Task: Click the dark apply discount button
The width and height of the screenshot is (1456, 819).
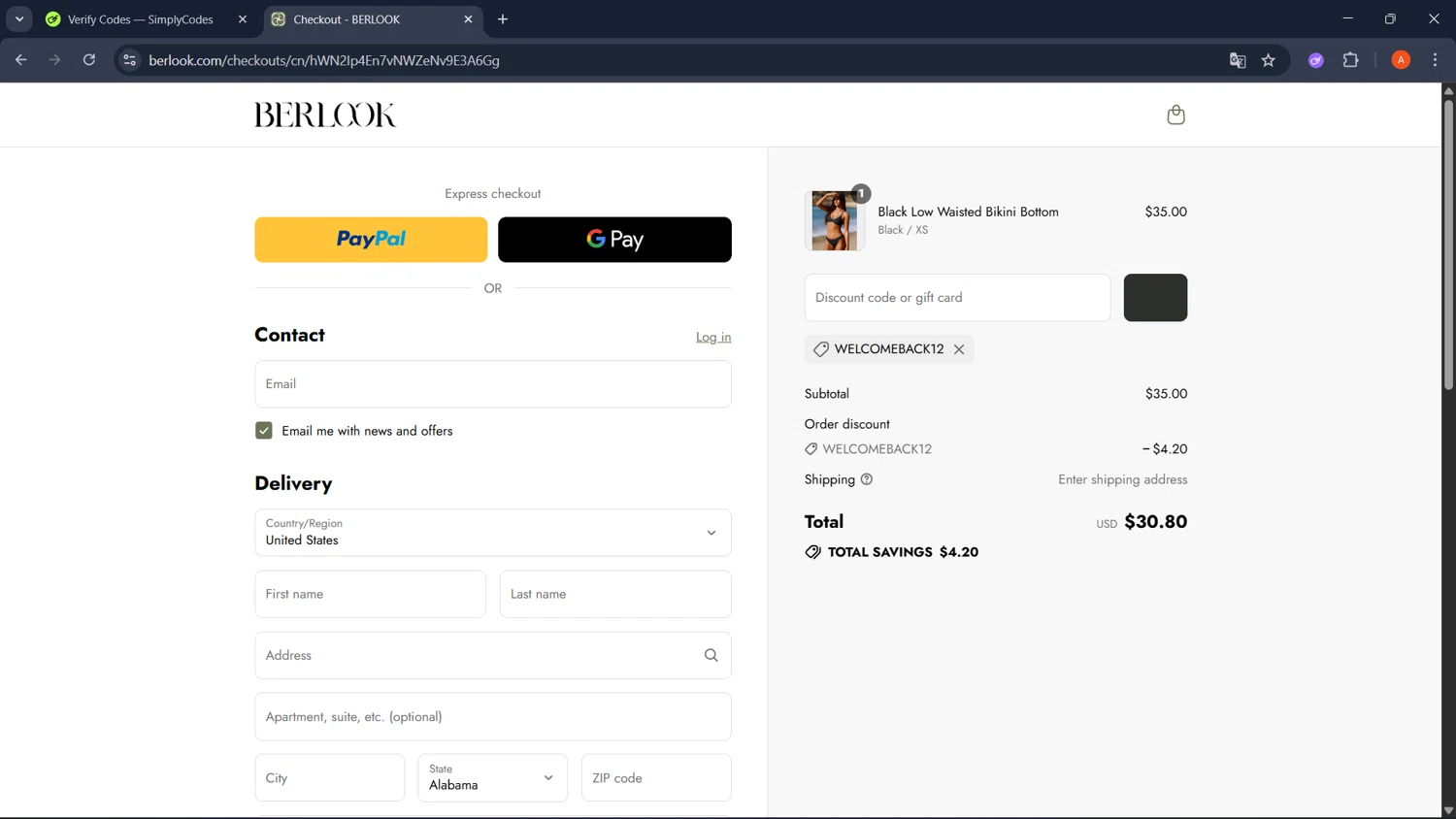Action: [x=1155, y=297]
